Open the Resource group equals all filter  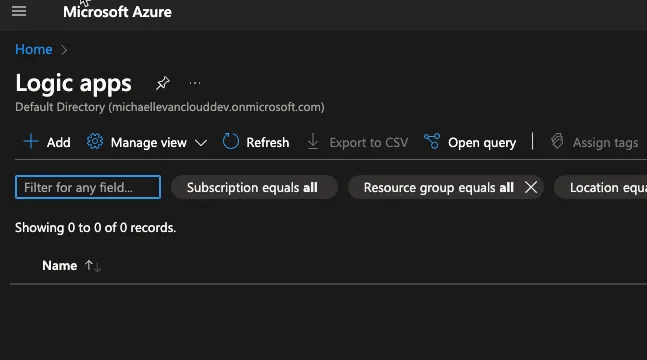click(x=438, y=187)
